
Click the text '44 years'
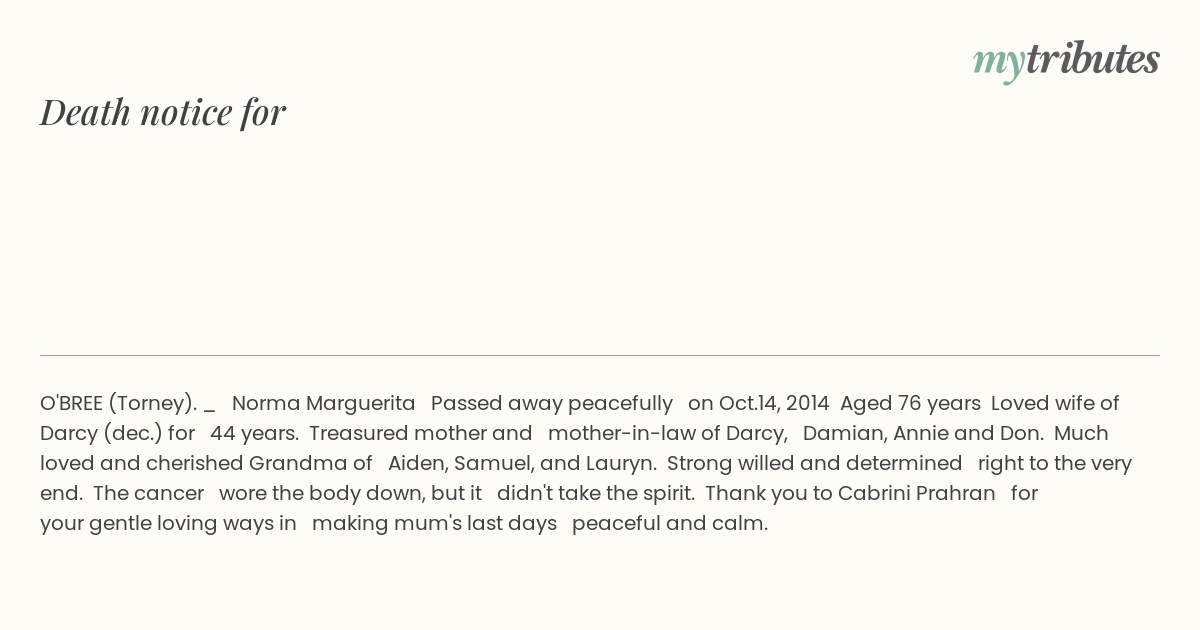coord(254,434)
